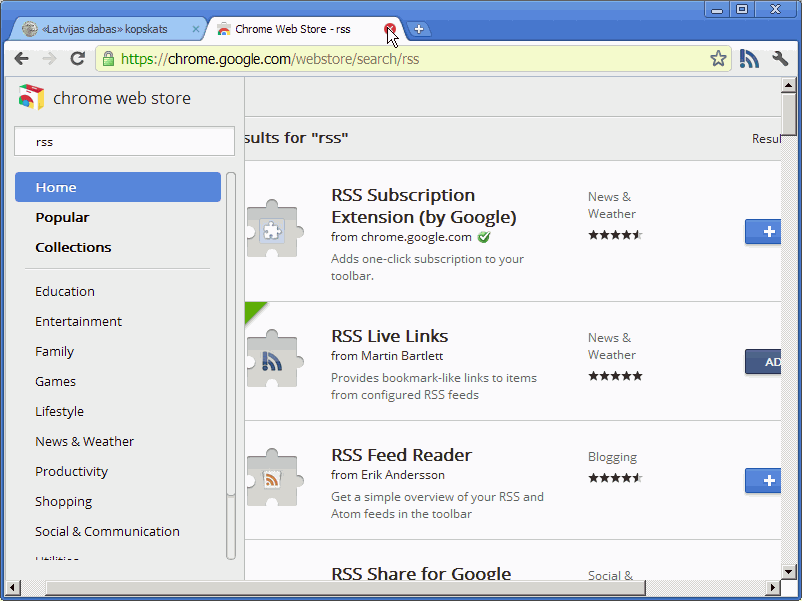Close the Latvijas dabas kopskats tab
The width and height of the screenshot is (802, 601).
(195, 29)
